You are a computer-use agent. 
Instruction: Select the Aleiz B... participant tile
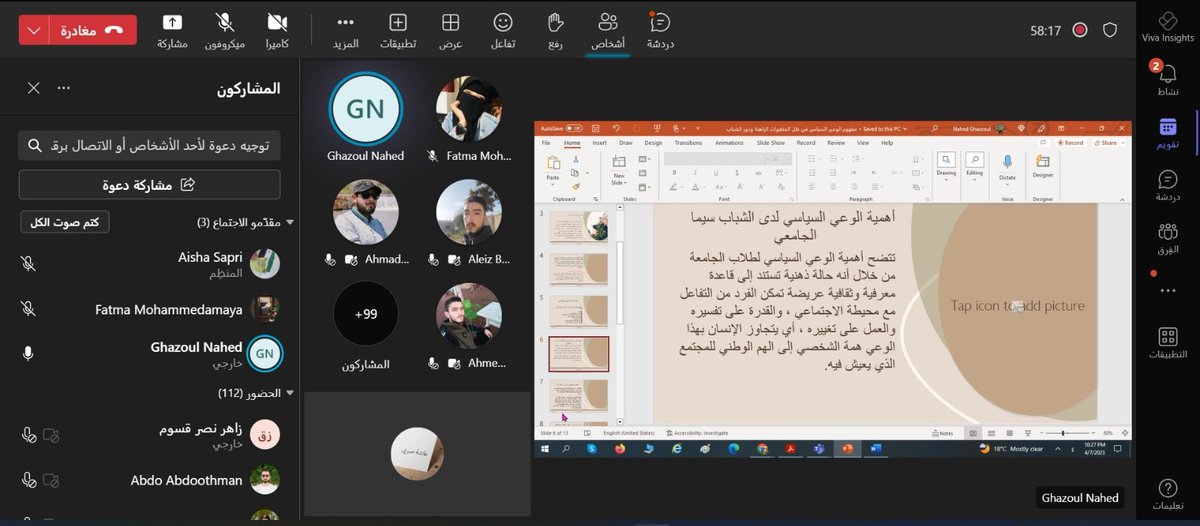[x=468, y=223]
